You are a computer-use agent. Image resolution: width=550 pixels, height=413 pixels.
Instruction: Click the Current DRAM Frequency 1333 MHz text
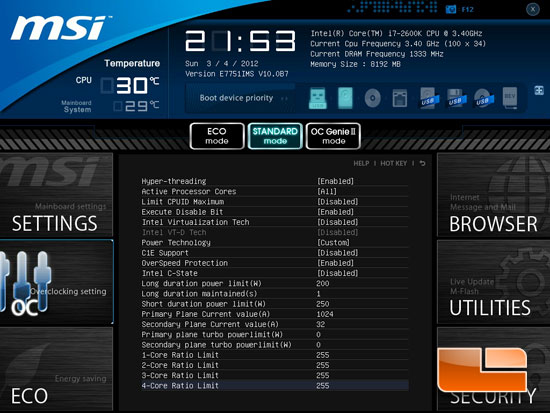377,54
